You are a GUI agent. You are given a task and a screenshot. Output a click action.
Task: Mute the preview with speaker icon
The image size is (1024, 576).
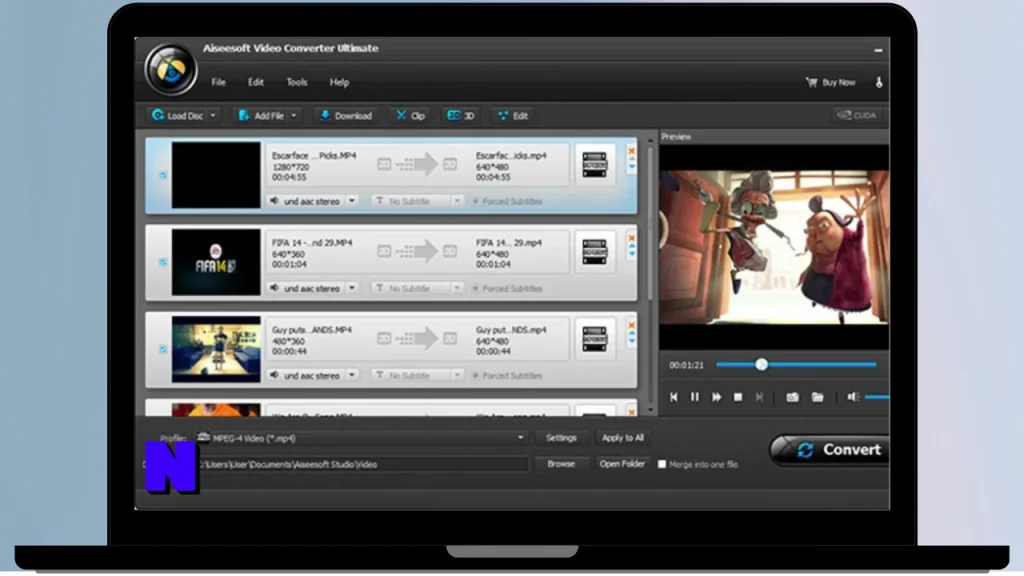point(853,397)
